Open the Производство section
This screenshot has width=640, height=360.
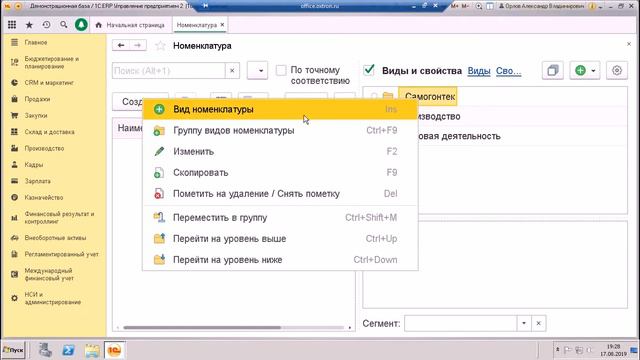click(44, 148)
